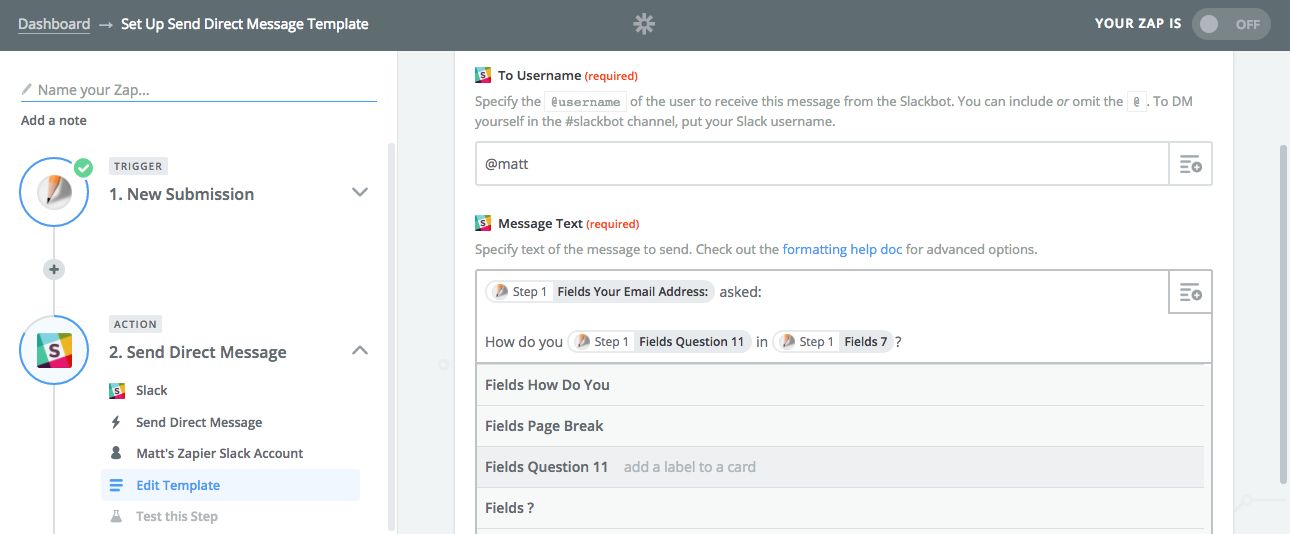This screenshot has height=534, width=1290.
Task: Open Matt's Zapier Slack Account item
Action: [x=219, y=453]
